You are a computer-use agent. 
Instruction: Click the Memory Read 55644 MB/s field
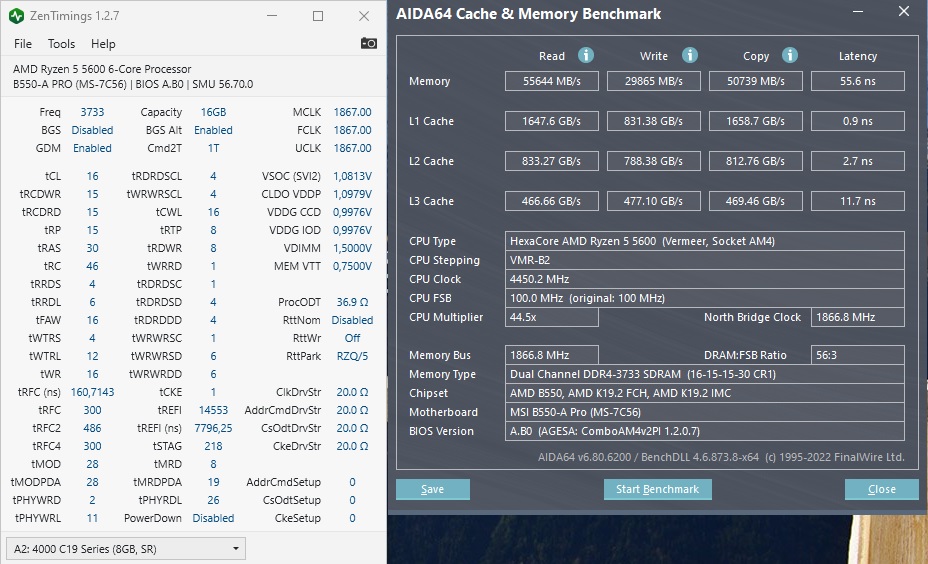(553, 81)
